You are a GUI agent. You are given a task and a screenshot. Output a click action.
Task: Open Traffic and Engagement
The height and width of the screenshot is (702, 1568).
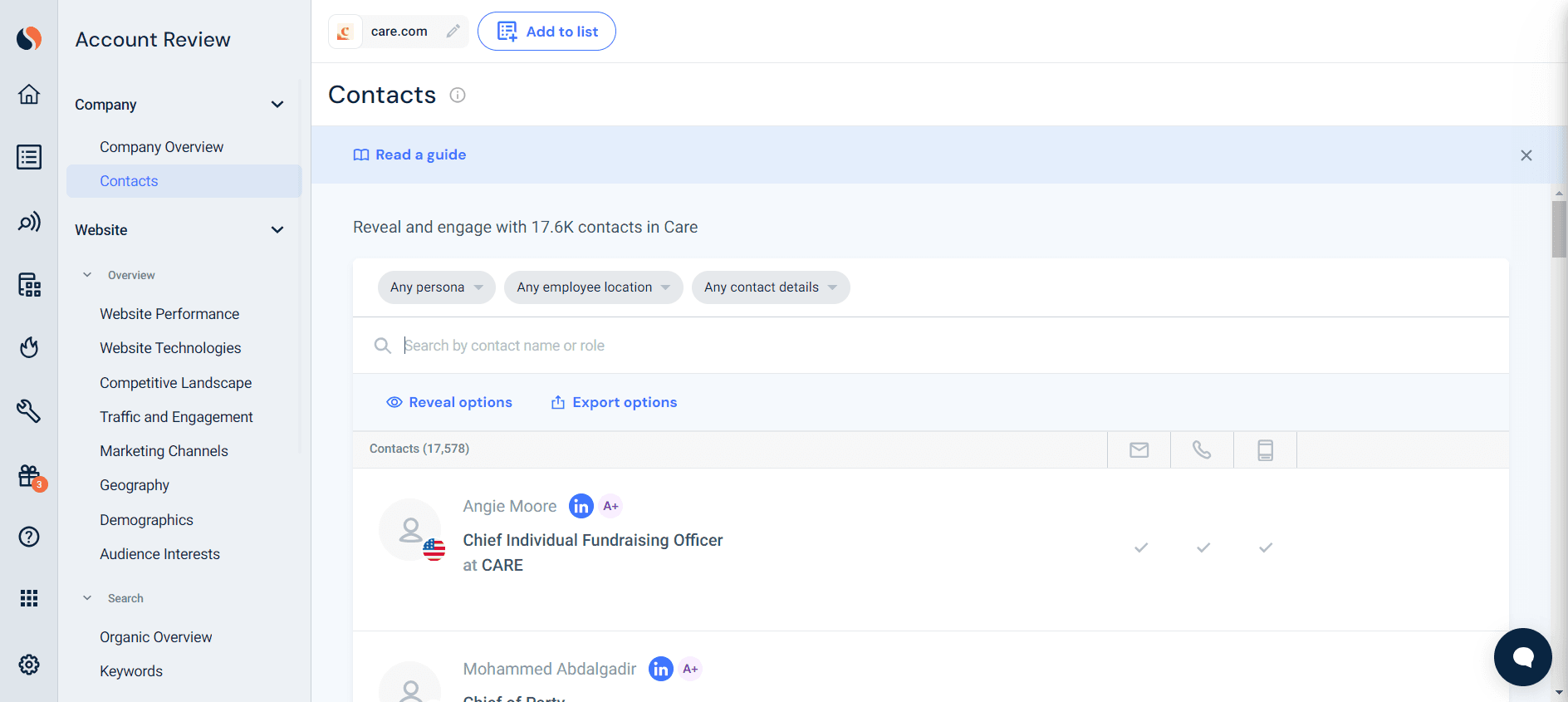click(176, 417)
